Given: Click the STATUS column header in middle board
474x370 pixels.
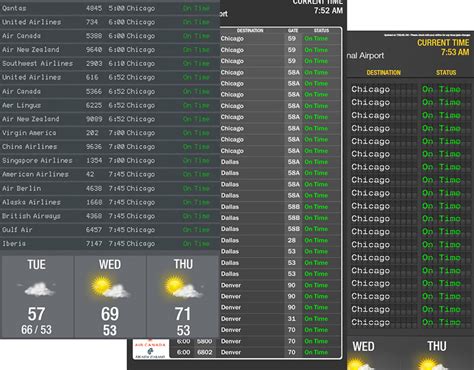Looking at the screenshot, I should 321,30.
